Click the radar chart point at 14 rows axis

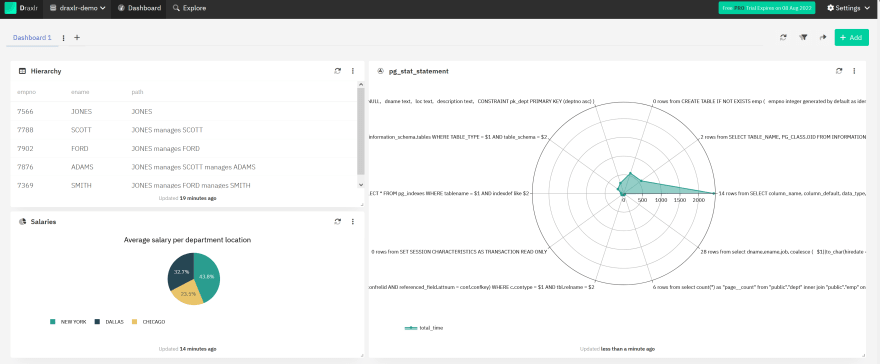click(x=715, y=193)
